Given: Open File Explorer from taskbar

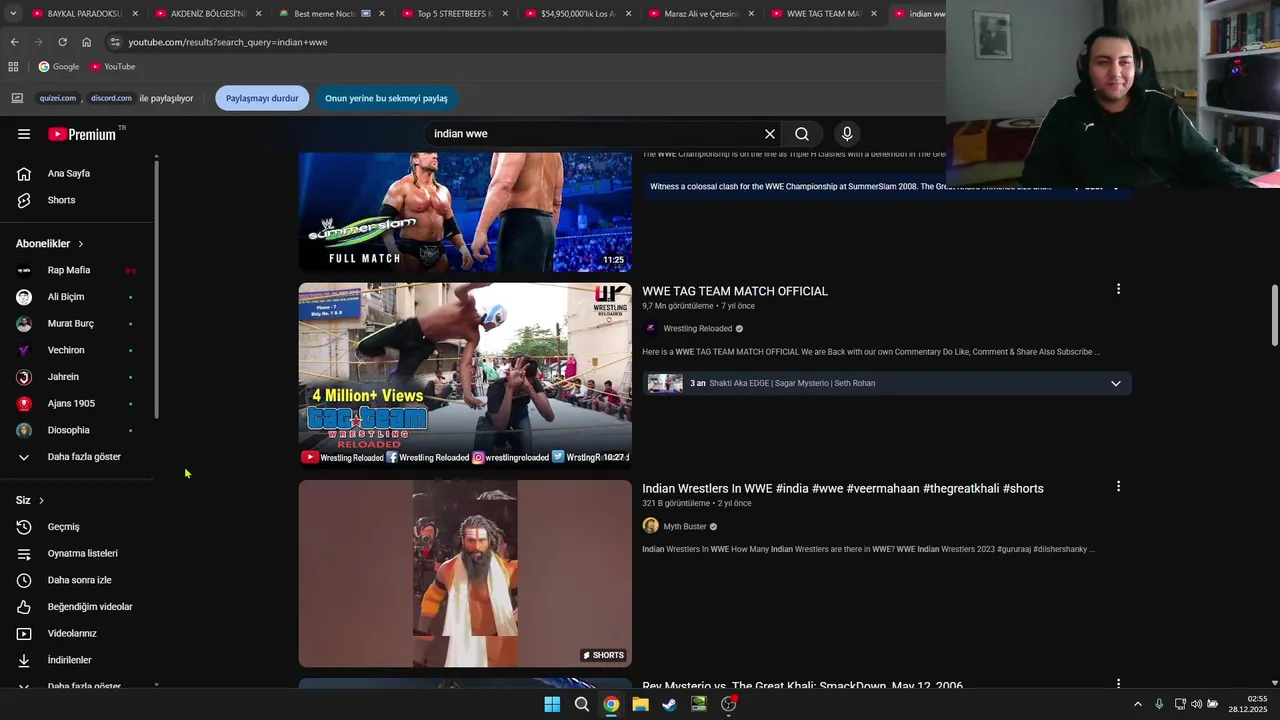Looking at the screenshot, I should (640, 704).
